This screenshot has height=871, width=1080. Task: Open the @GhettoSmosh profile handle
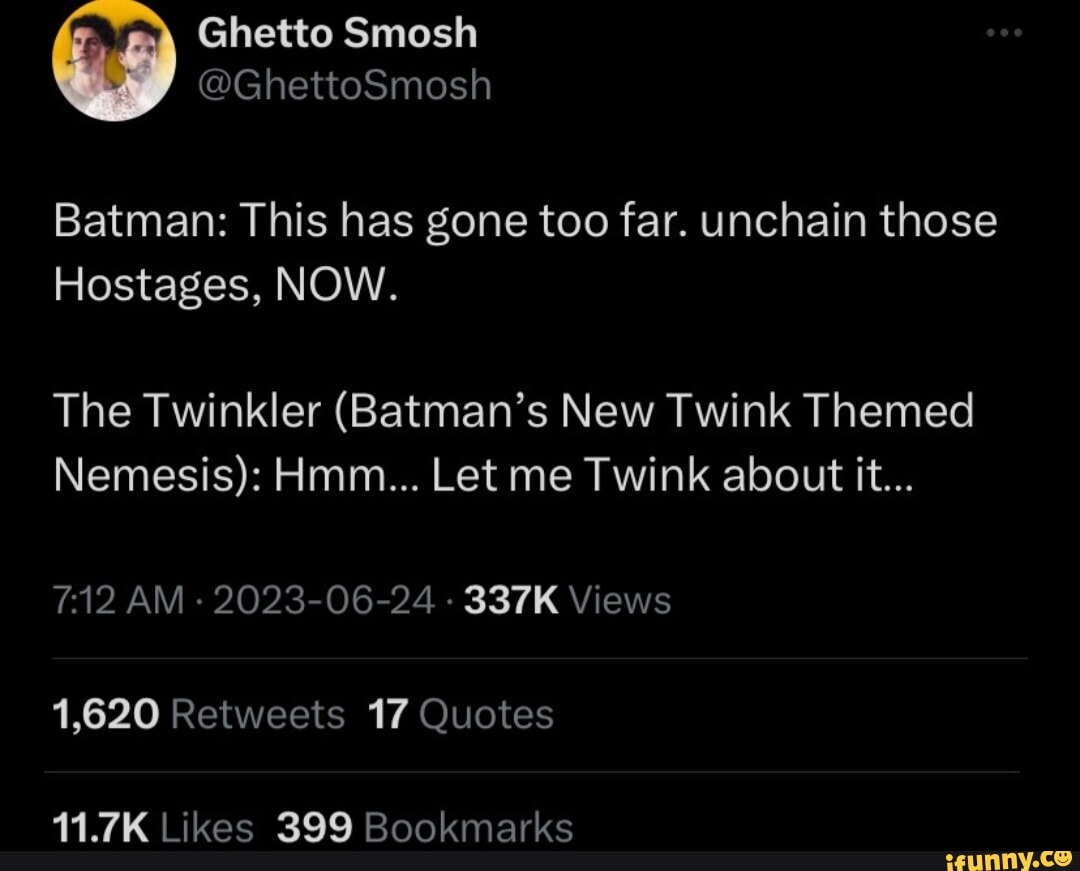coord(345,86)
